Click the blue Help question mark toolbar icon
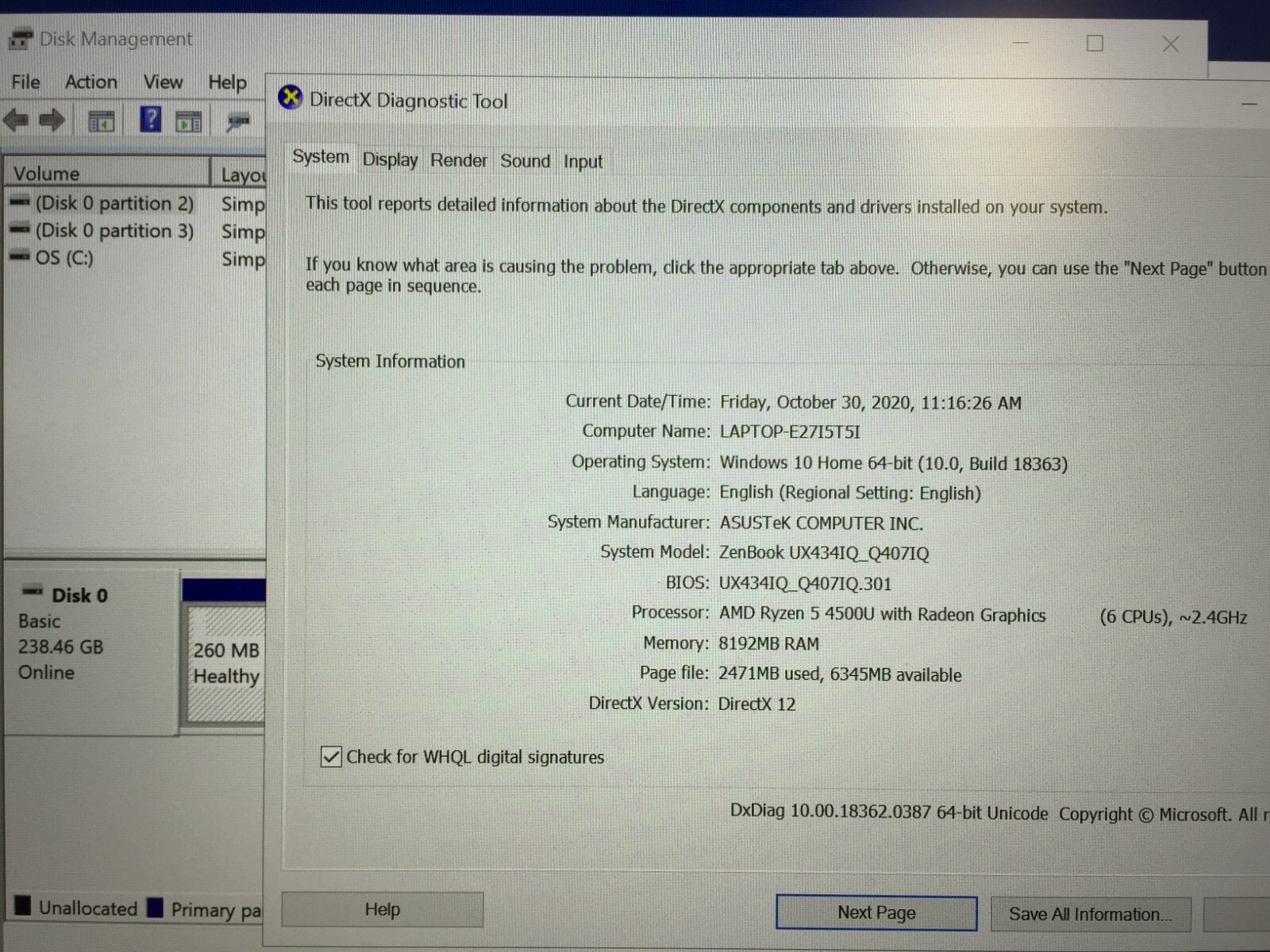This screenshot has height=952, width=1270. point(150,120)
